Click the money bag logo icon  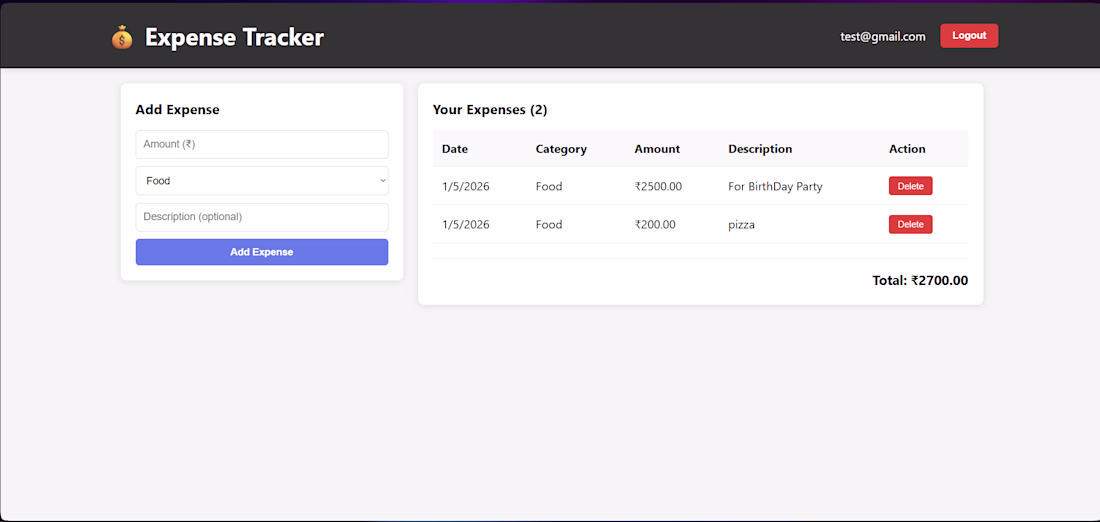[122, 38]
